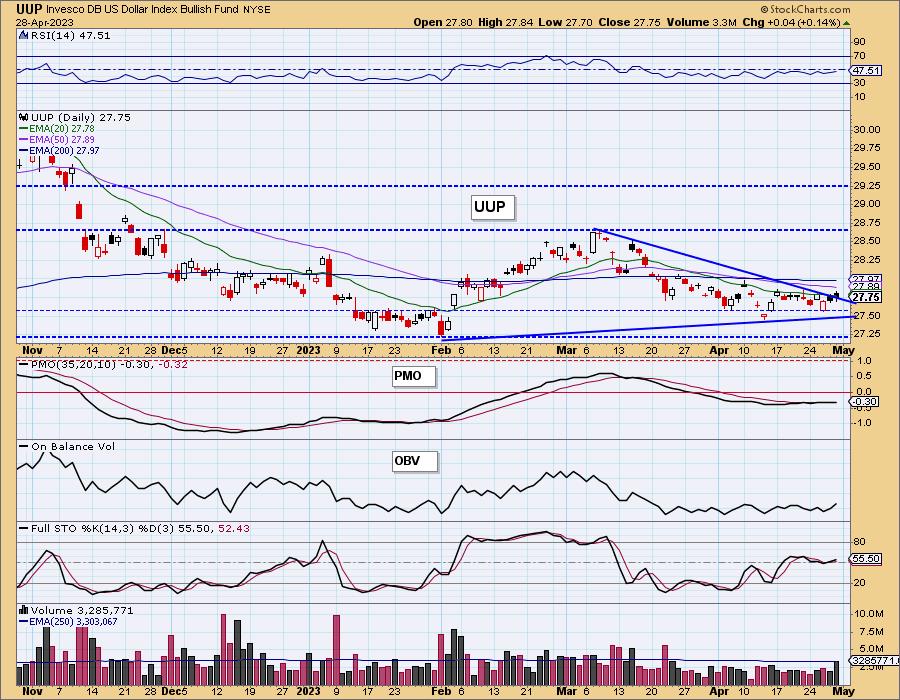Click the Chg +0.04 (+0.14%) value
The image size is (900, 700).
click(x=792, y=22)
